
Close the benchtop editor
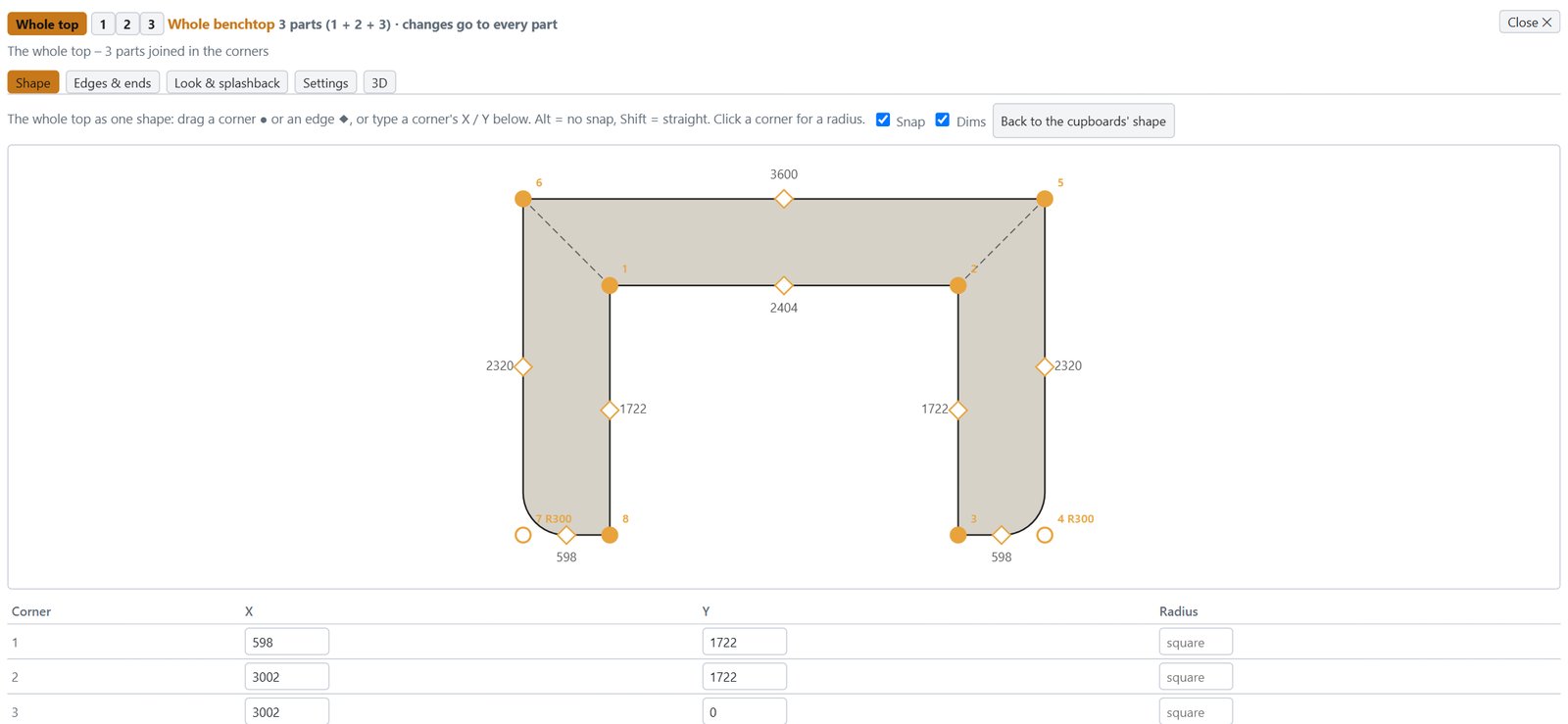point(1529,22)
